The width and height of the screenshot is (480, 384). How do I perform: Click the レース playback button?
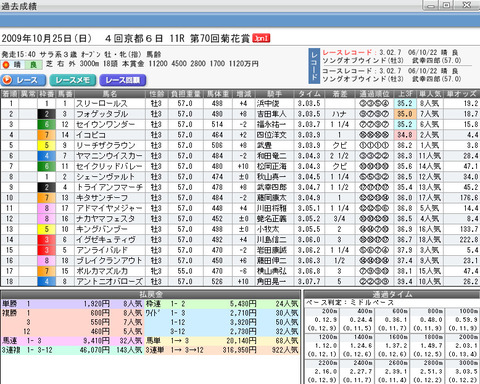pyautogui.click(x=23, y=80)
